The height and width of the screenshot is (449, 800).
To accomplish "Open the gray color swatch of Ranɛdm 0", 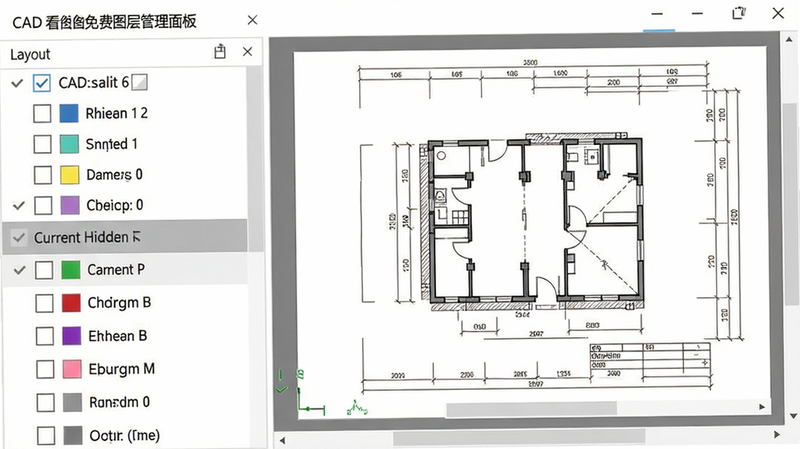I will [72, 403].
